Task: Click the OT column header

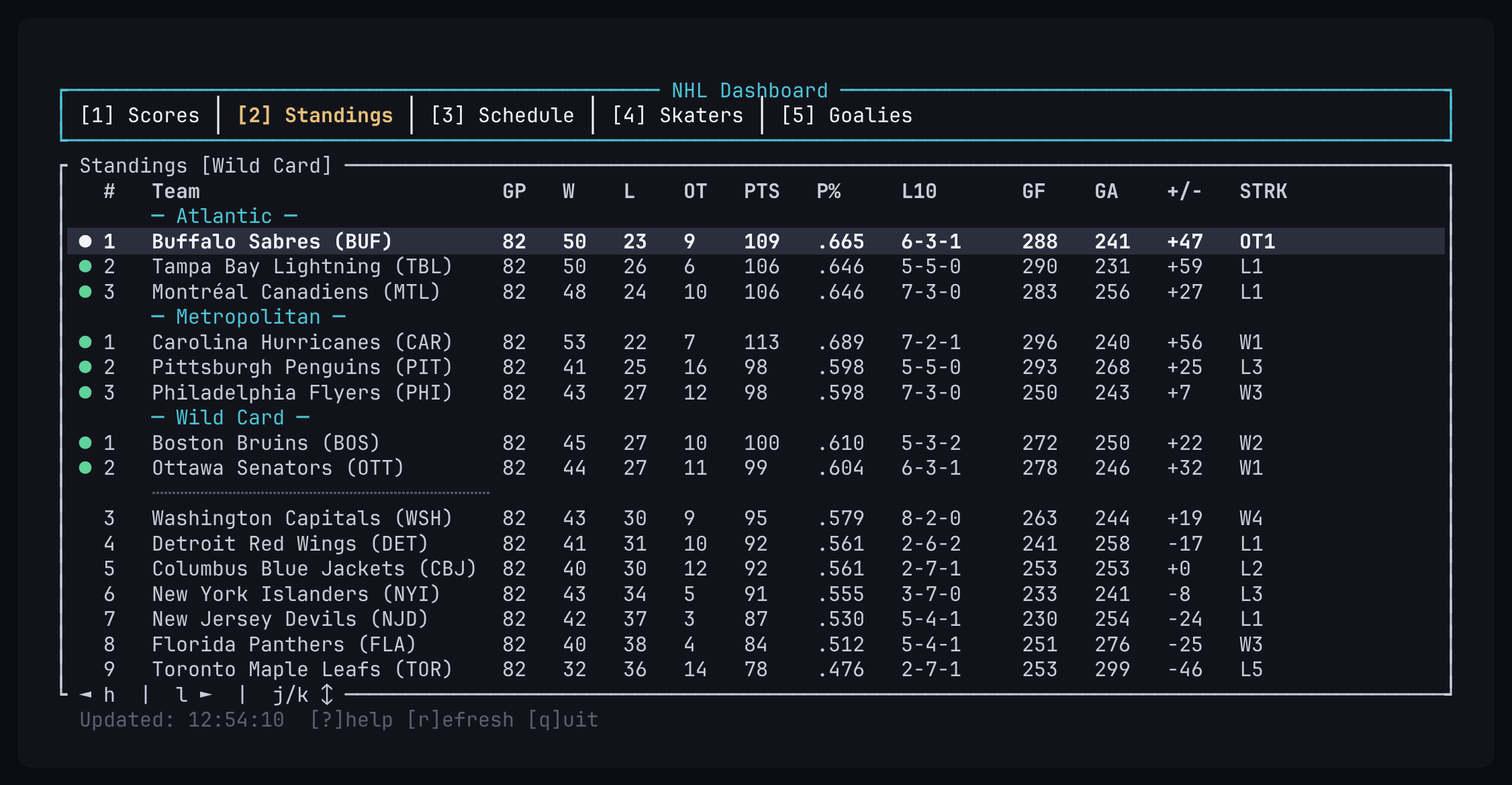Action: point(696,191)
